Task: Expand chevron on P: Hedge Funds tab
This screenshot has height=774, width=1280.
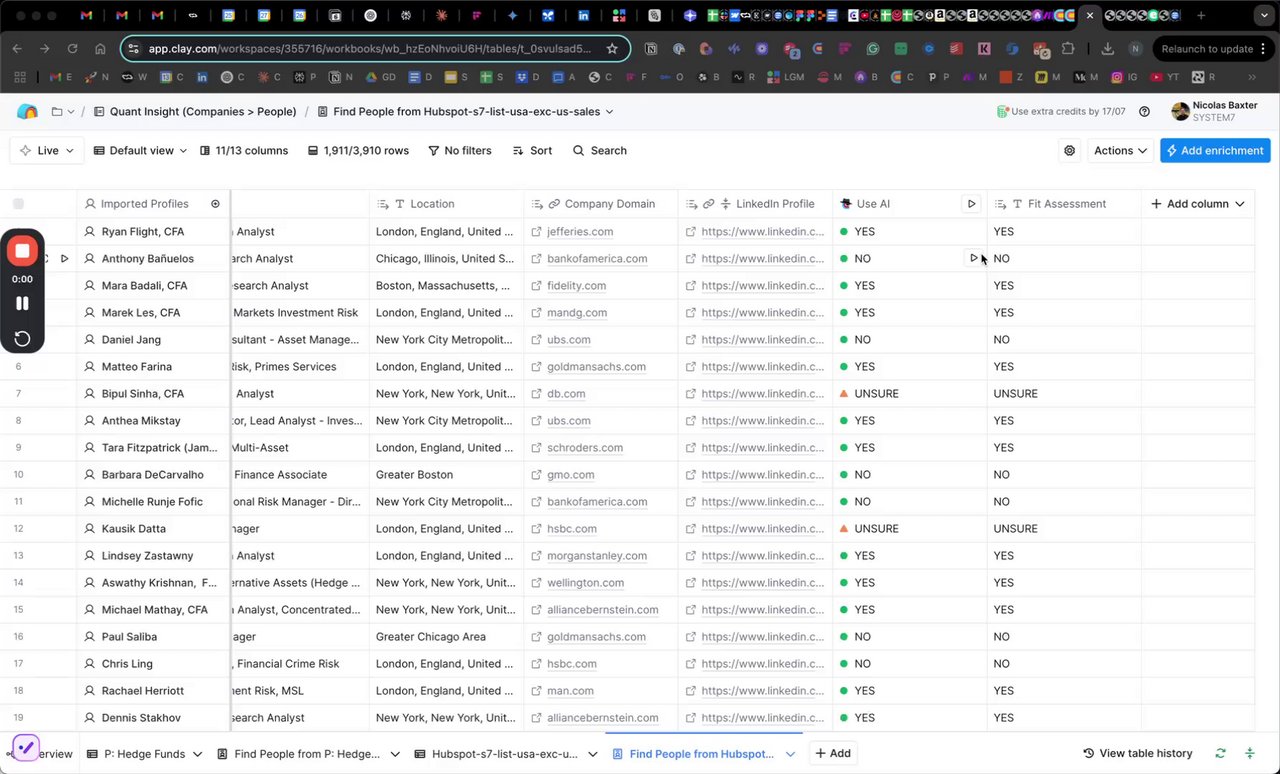Action: point(197,754)
